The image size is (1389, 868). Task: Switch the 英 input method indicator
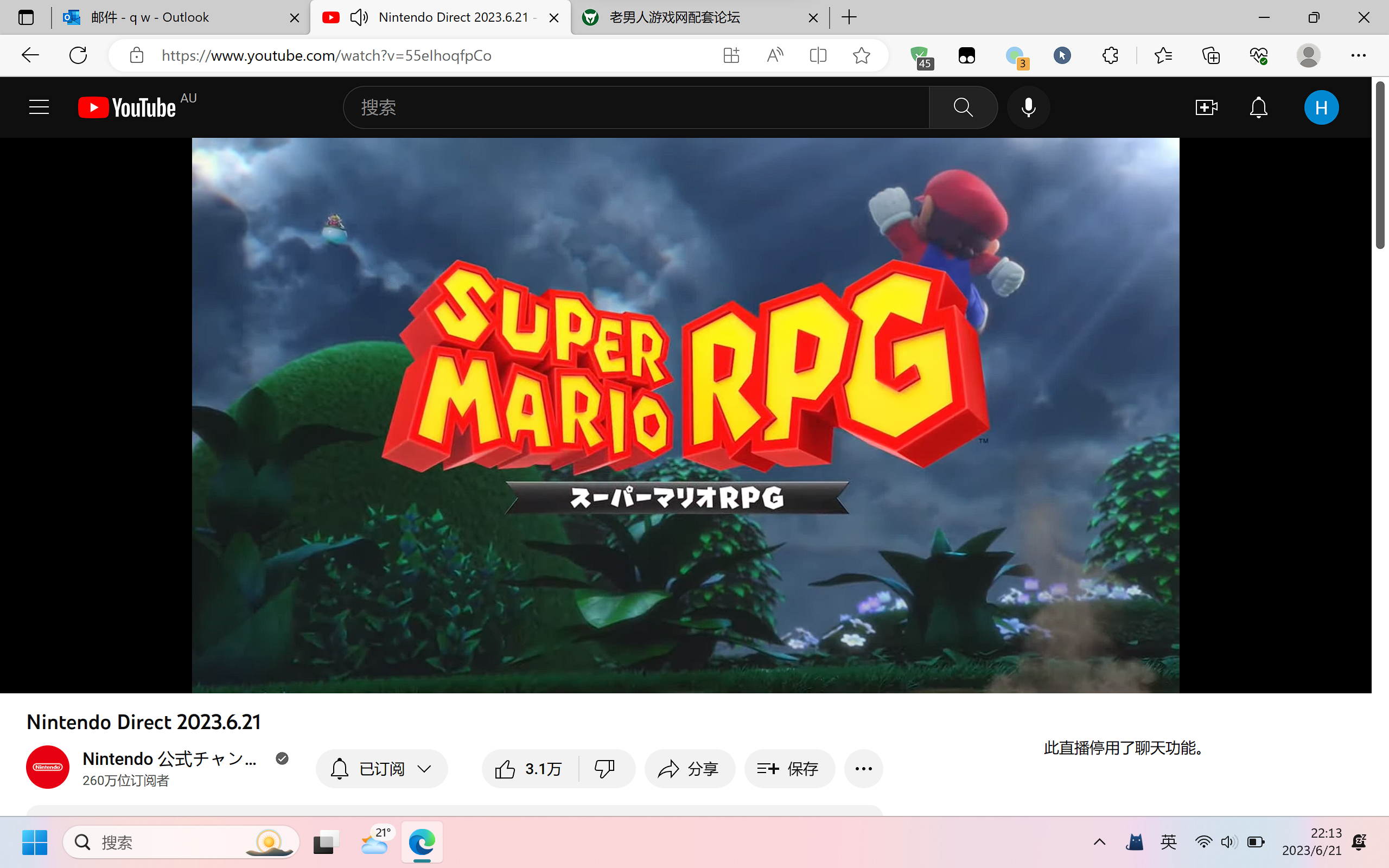[1169, 842]
